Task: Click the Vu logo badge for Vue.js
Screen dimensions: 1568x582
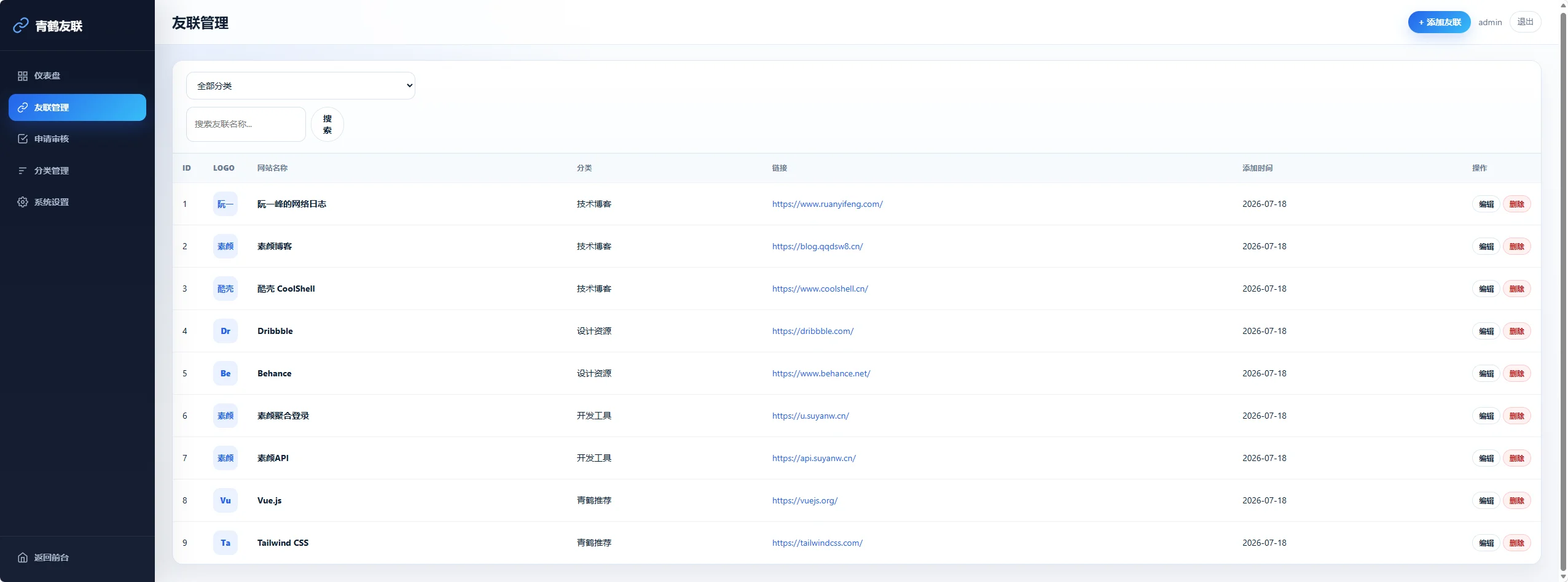Action: (x=225, y=500)
